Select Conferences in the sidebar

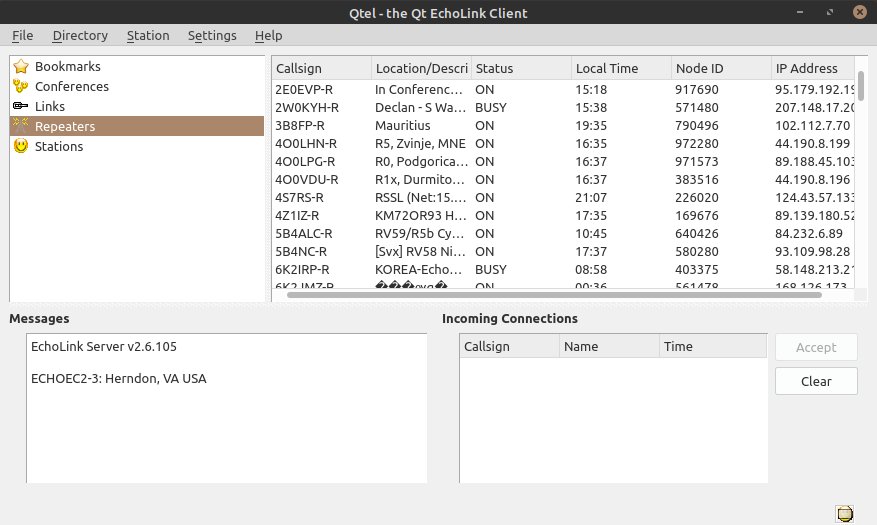click(136, 86)
